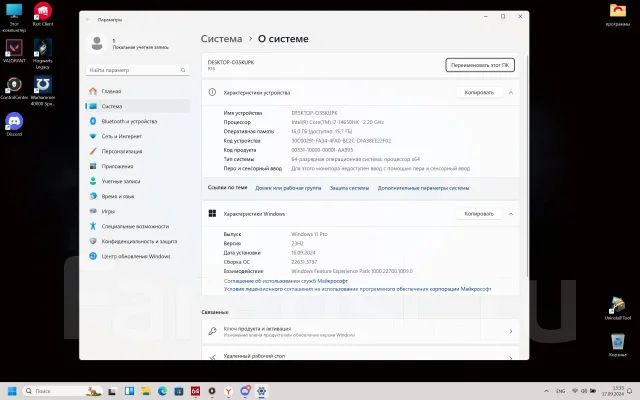The height and width of the screenshot is (400, 640).
Task: Copy device specifications with Копировать
Action: (x=479, y=93)
